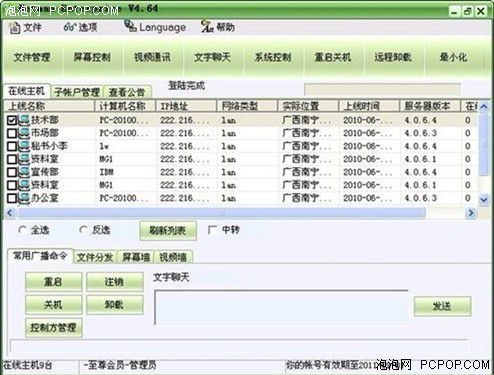Check the 秘书小李 host checkbox
The height and width of the screenshot is (375, 494).
tap(12, 146)
